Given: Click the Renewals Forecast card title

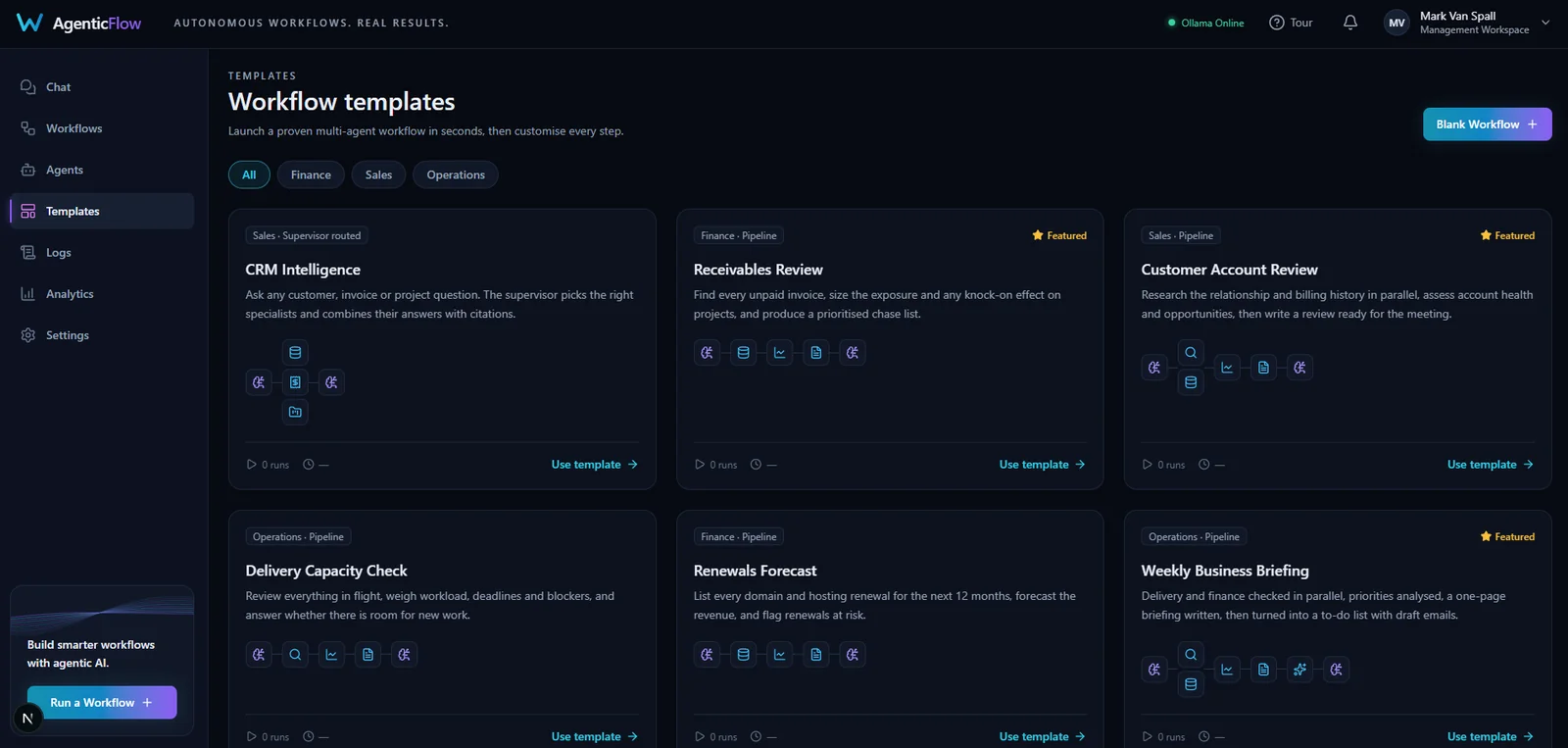Looking at the screenshot, I should pyautogui.click(x=755, y=571).
